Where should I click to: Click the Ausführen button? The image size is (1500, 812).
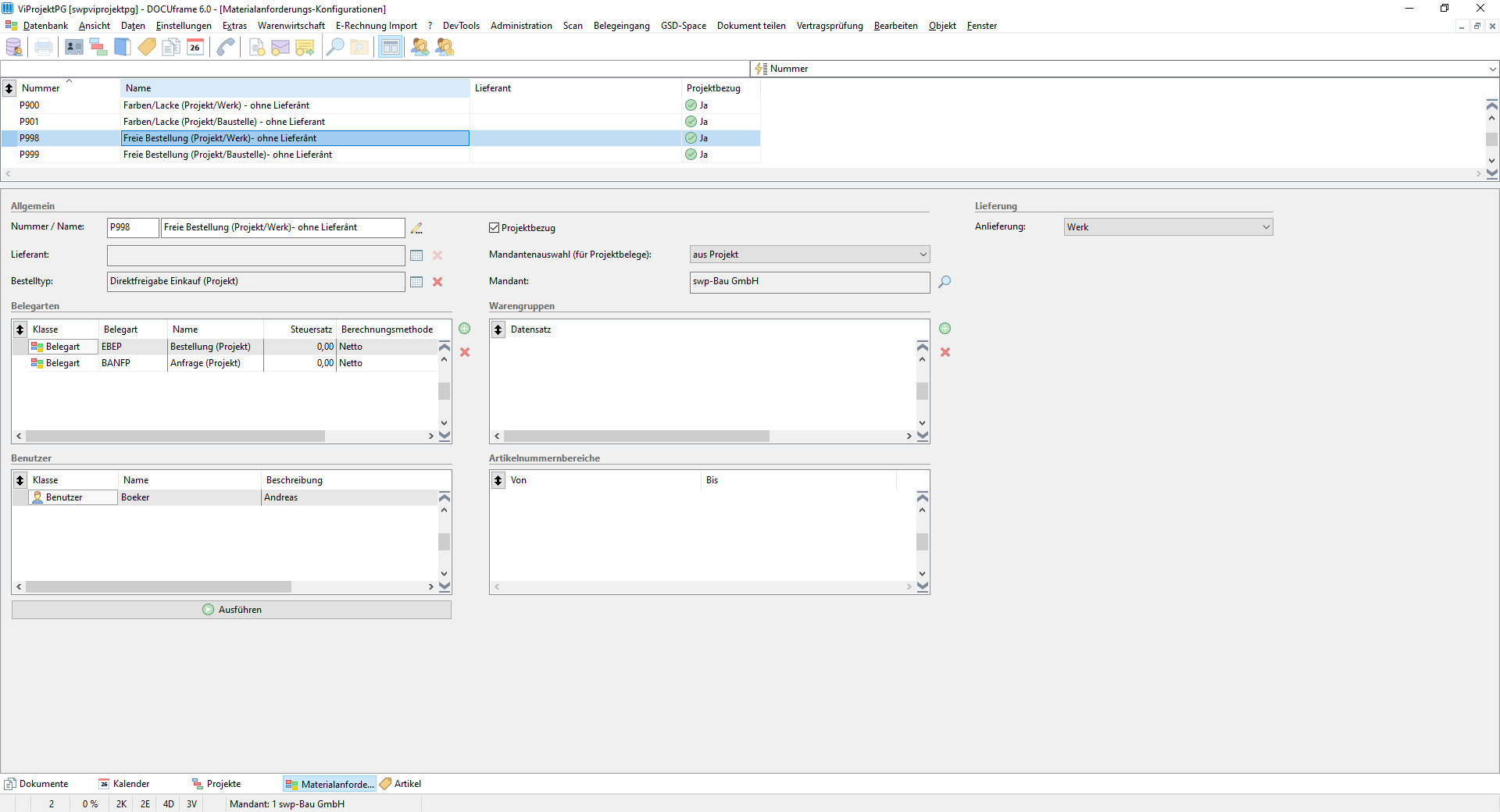[231, 610]
